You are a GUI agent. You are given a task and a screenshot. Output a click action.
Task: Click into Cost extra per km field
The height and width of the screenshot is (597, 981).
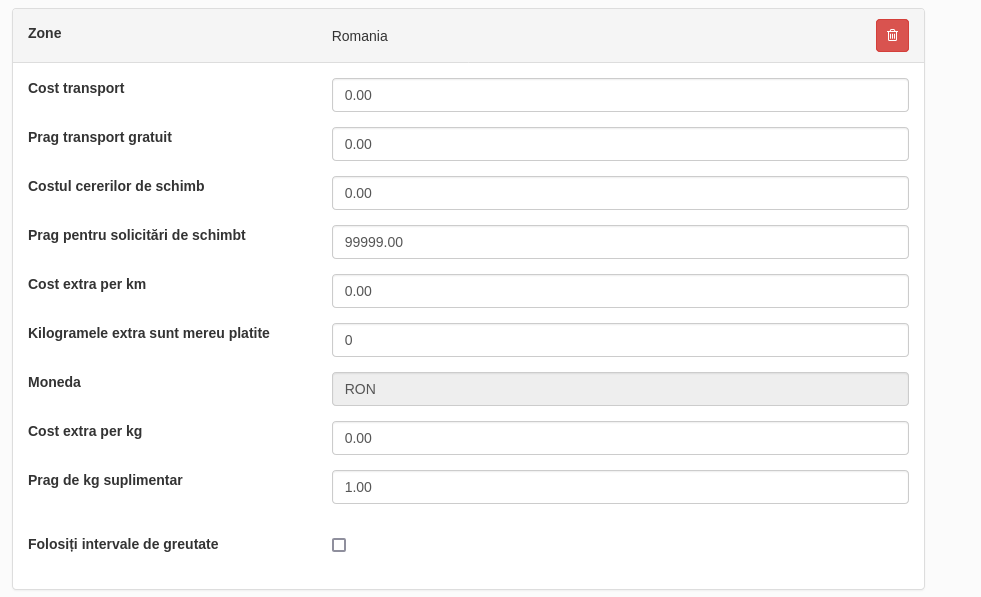click(620, 291)
